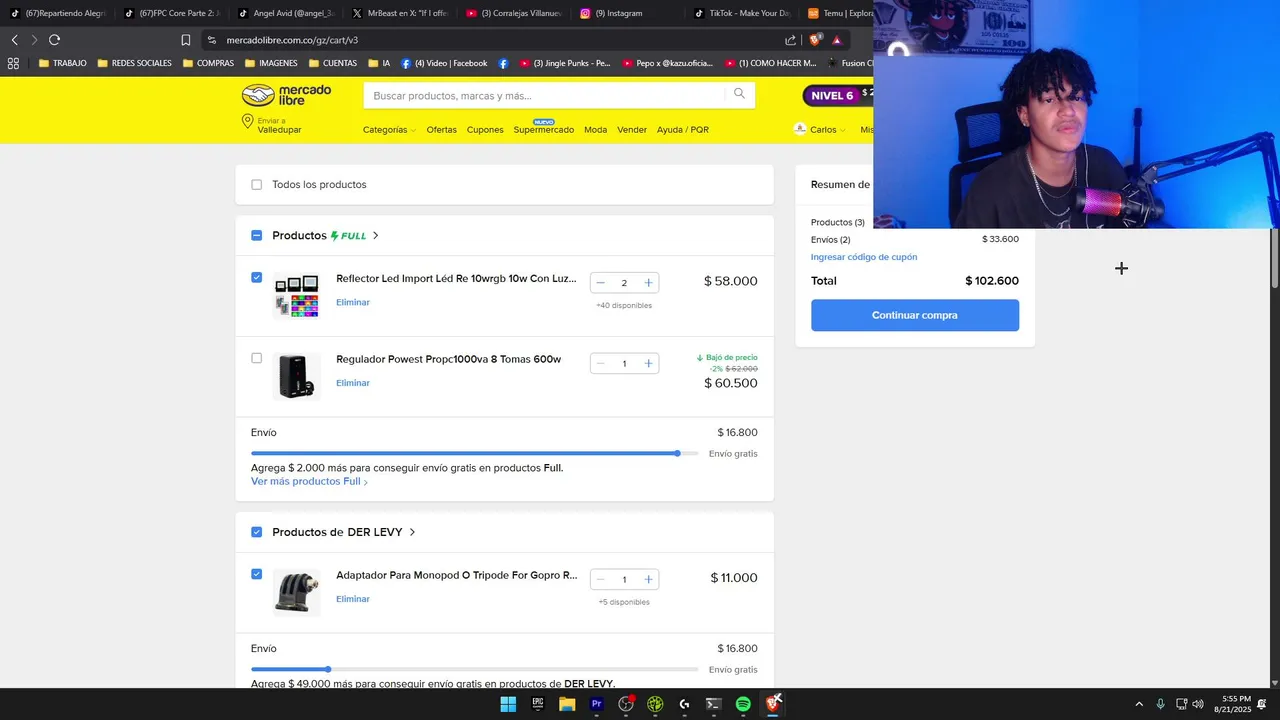Screen dimensions: 1280x720
Task: Open the Windows Start menu
Action: coord(508,704)
